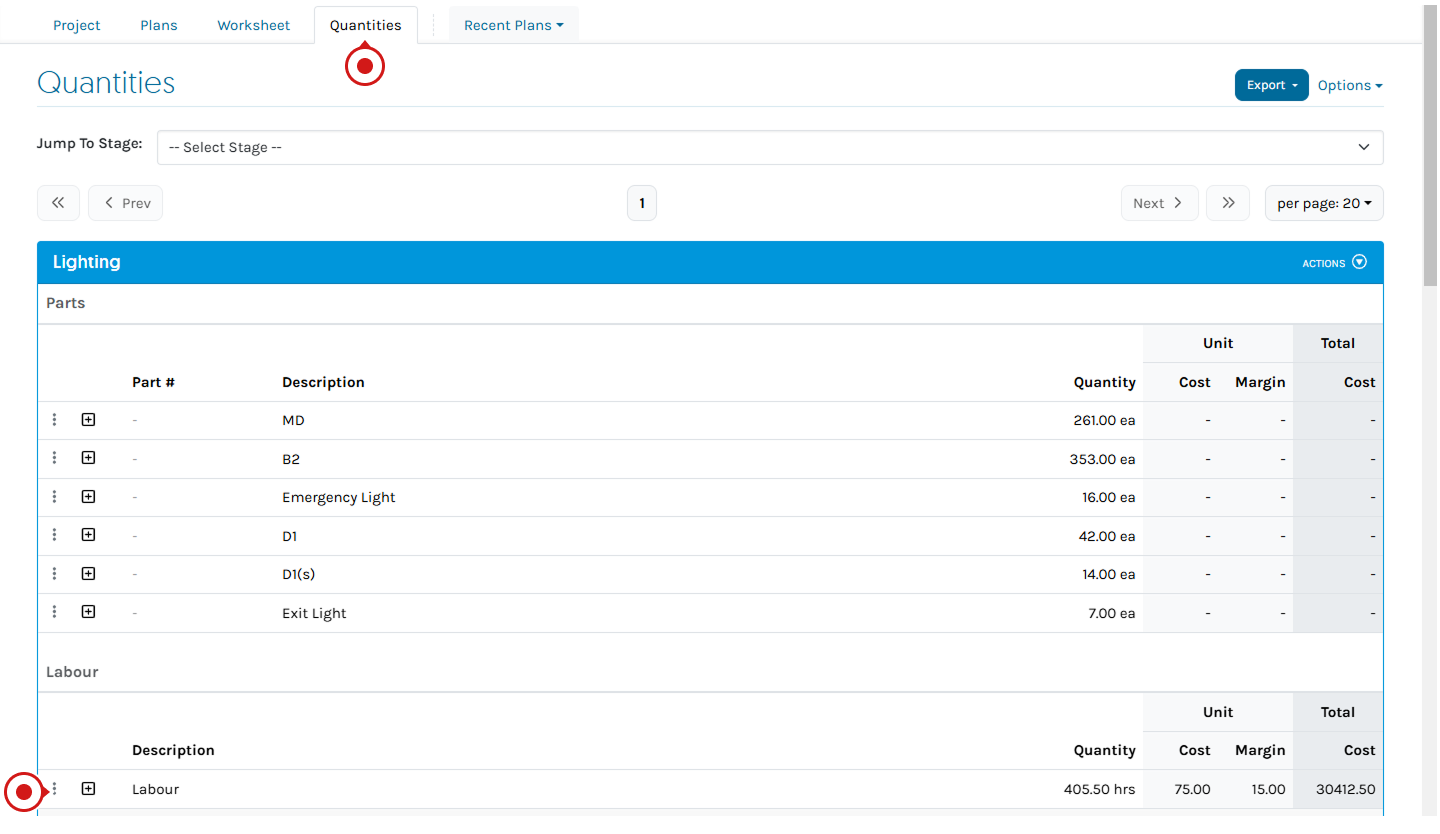
Task: Open the Export dropdown
Action: [1271, 85]
